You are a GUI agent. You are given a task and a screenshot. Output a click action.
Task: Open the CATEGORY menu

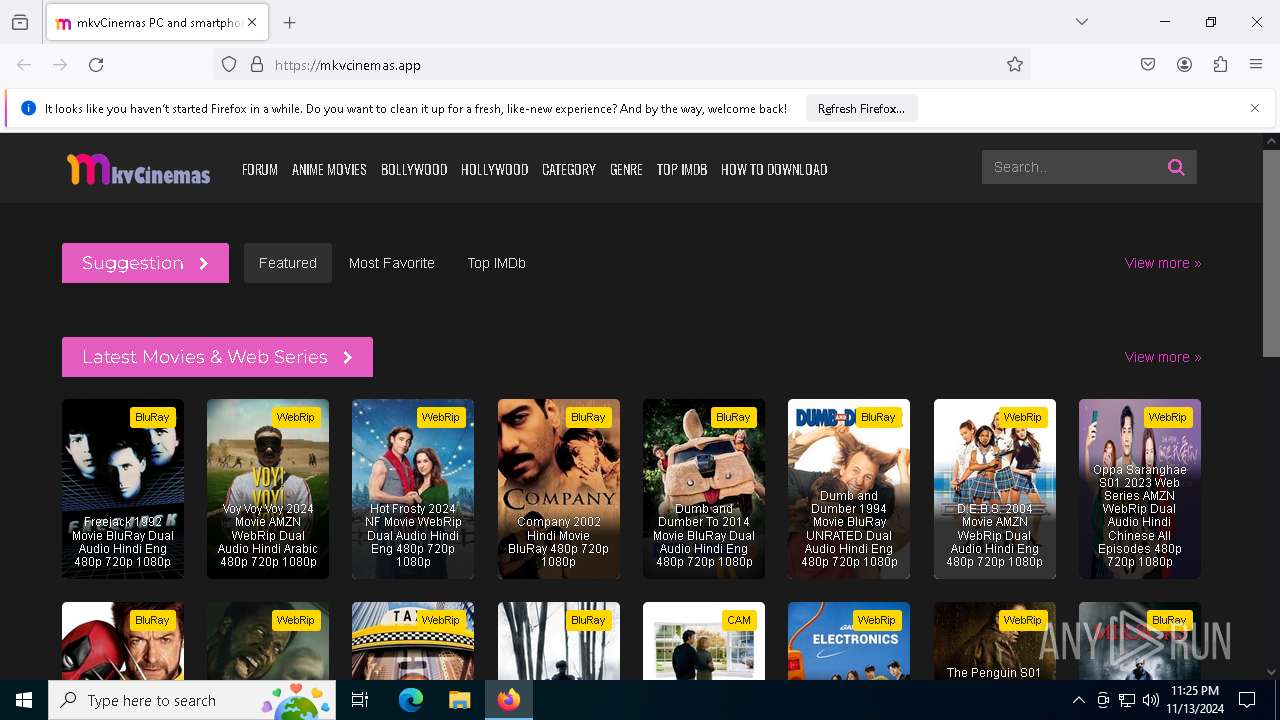tap(569, 170)
